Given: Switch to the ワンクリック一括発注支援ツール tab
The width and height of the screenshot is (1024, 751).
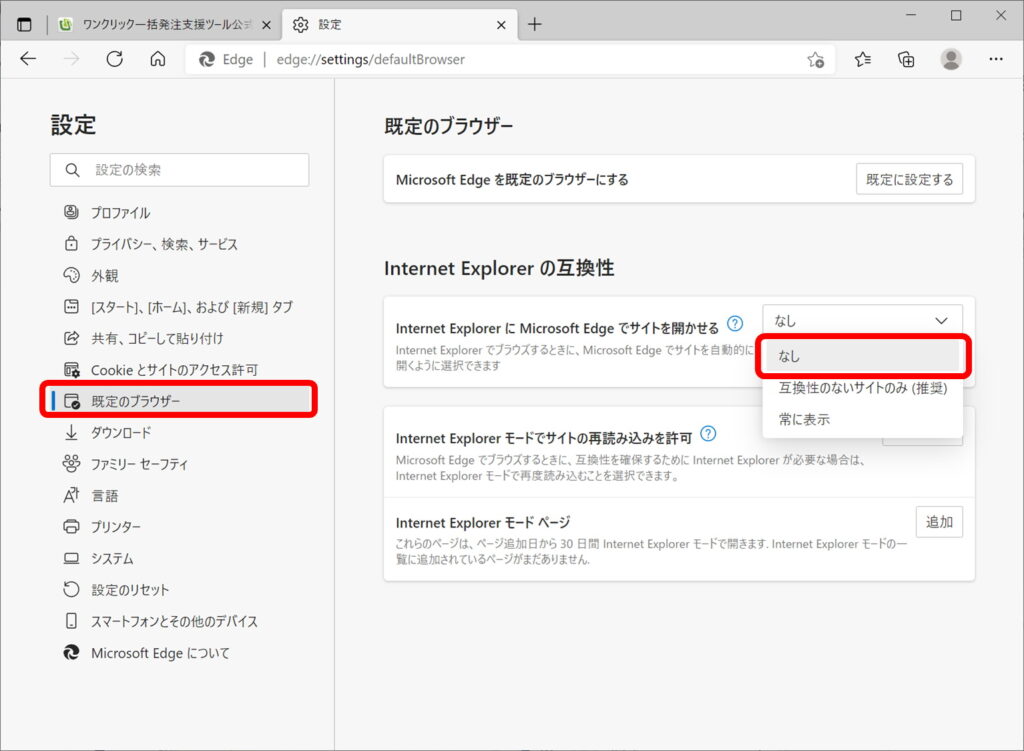Looking at the screenshot, I should click(165, 25).
